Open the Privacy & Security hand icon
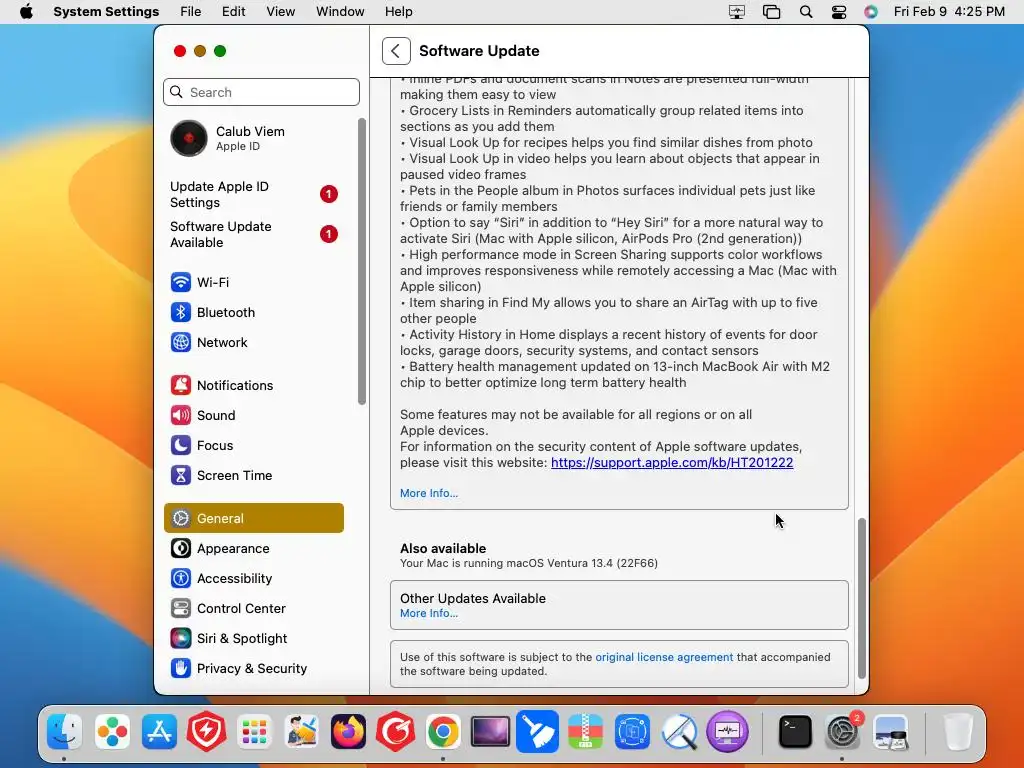The image size is (1024, 768). pos(180,669)
